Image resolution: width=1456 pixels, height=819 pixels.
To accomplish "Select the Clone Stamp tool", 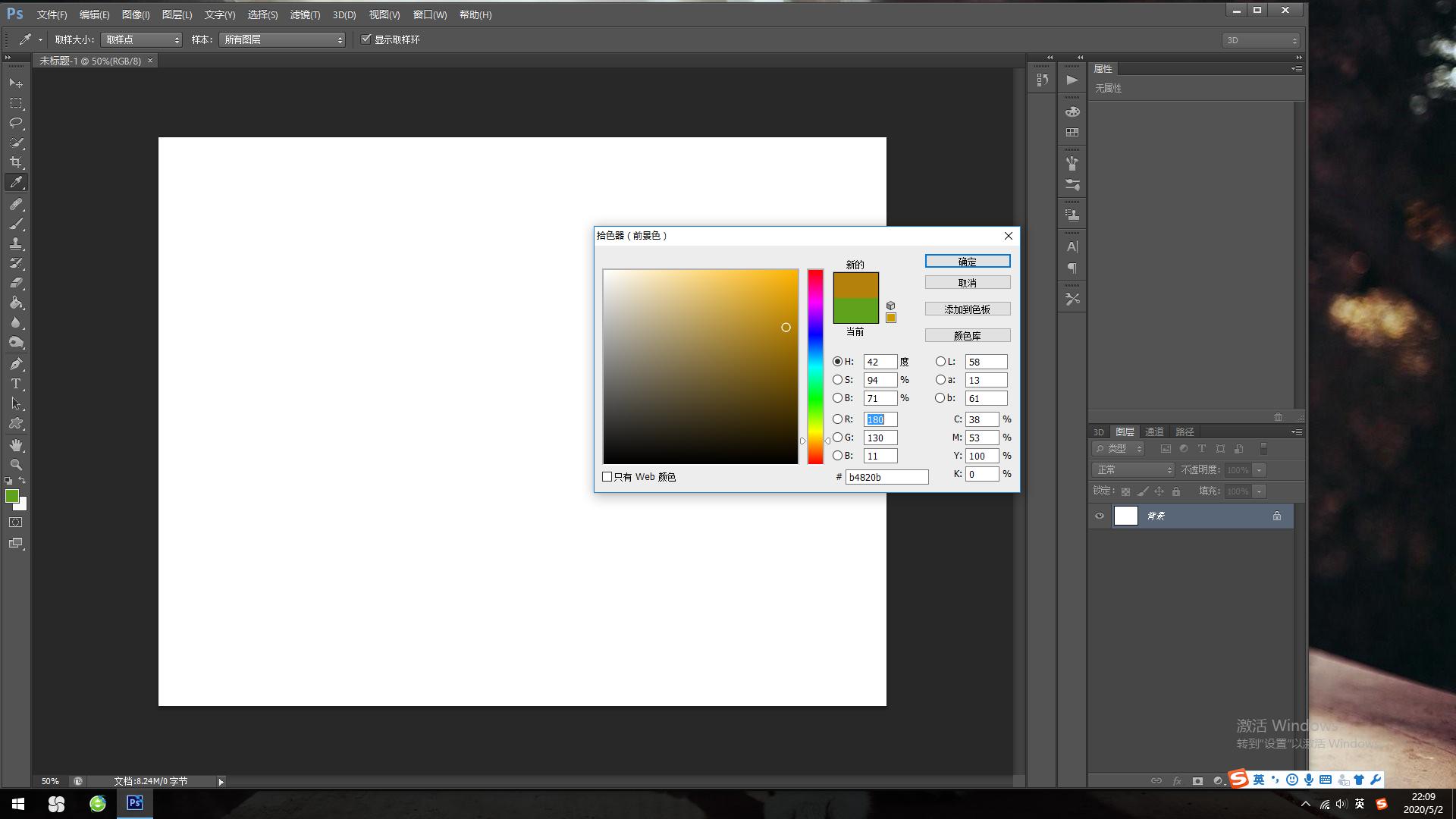I will coord(16,243).
